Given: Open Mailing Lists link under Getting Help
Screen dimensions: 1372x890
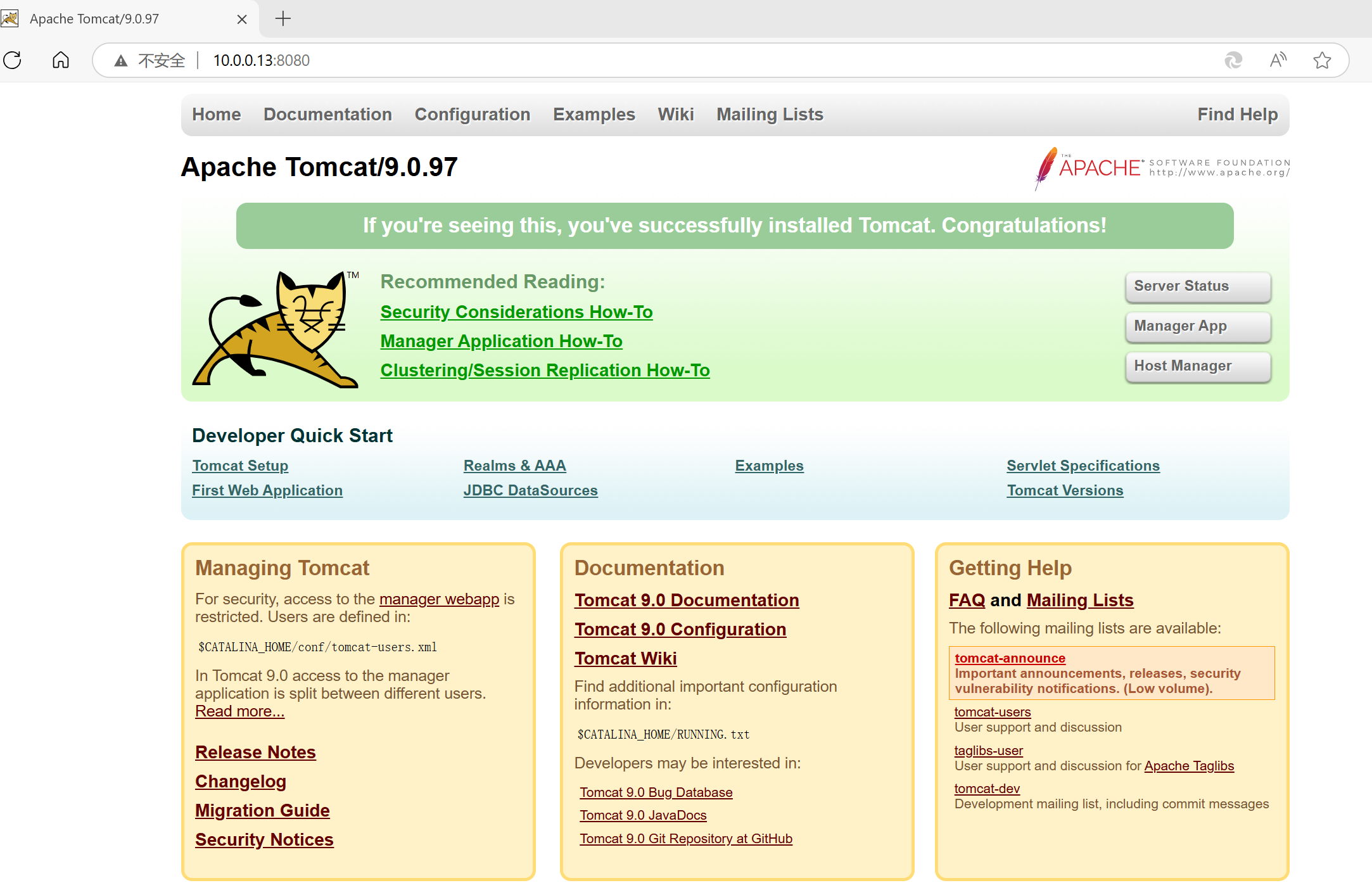Looking at the screenshot, I should [1080, 601].
